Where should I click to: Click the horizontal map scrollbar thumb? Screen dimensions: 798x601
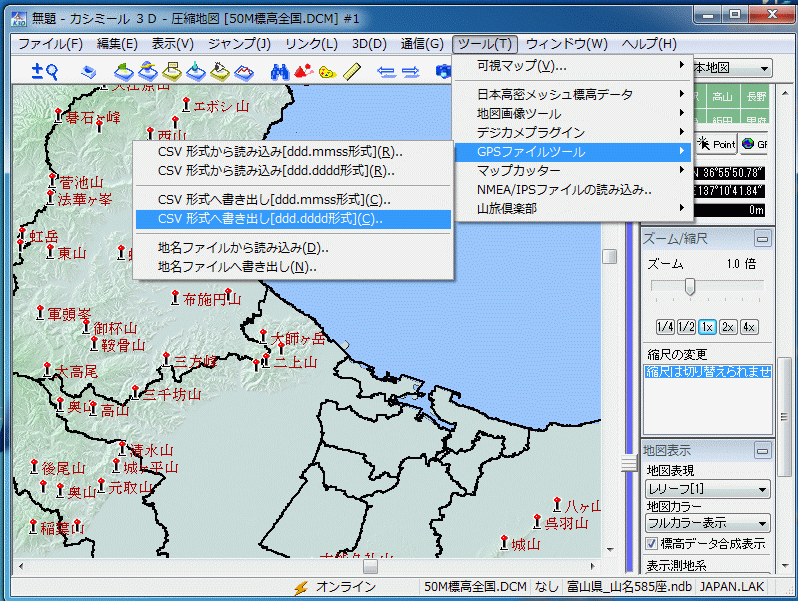pyautogui.click(x=370, y=567)
